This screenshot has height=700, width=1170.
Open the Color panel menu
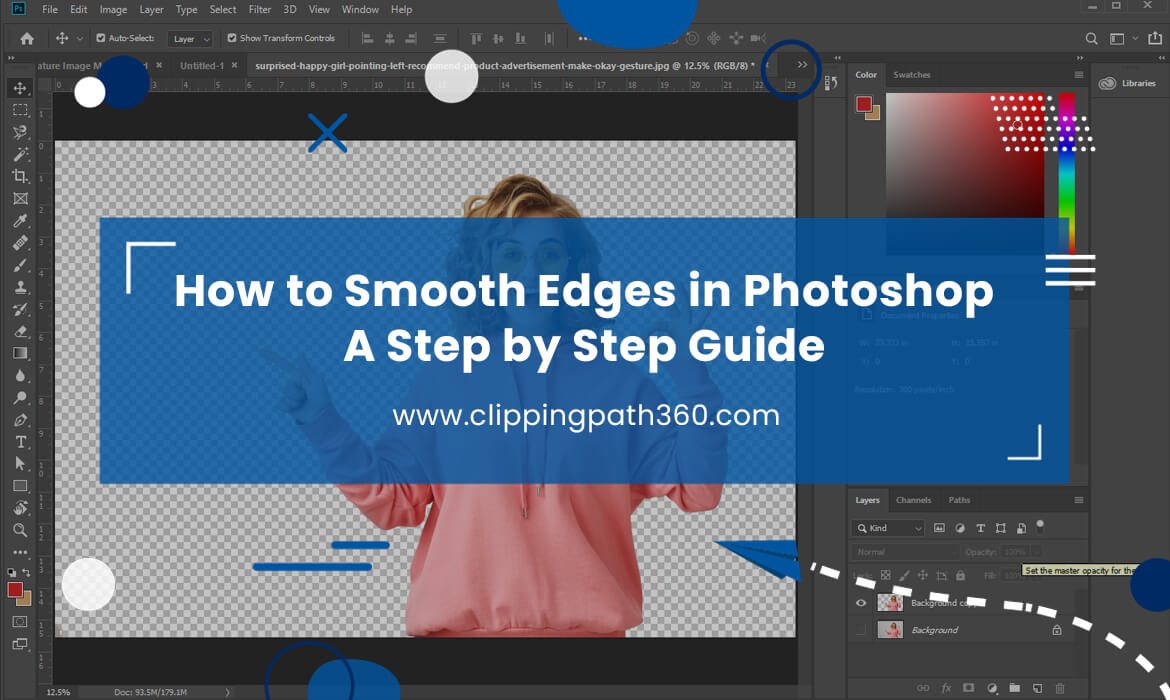click(1078, 75)
